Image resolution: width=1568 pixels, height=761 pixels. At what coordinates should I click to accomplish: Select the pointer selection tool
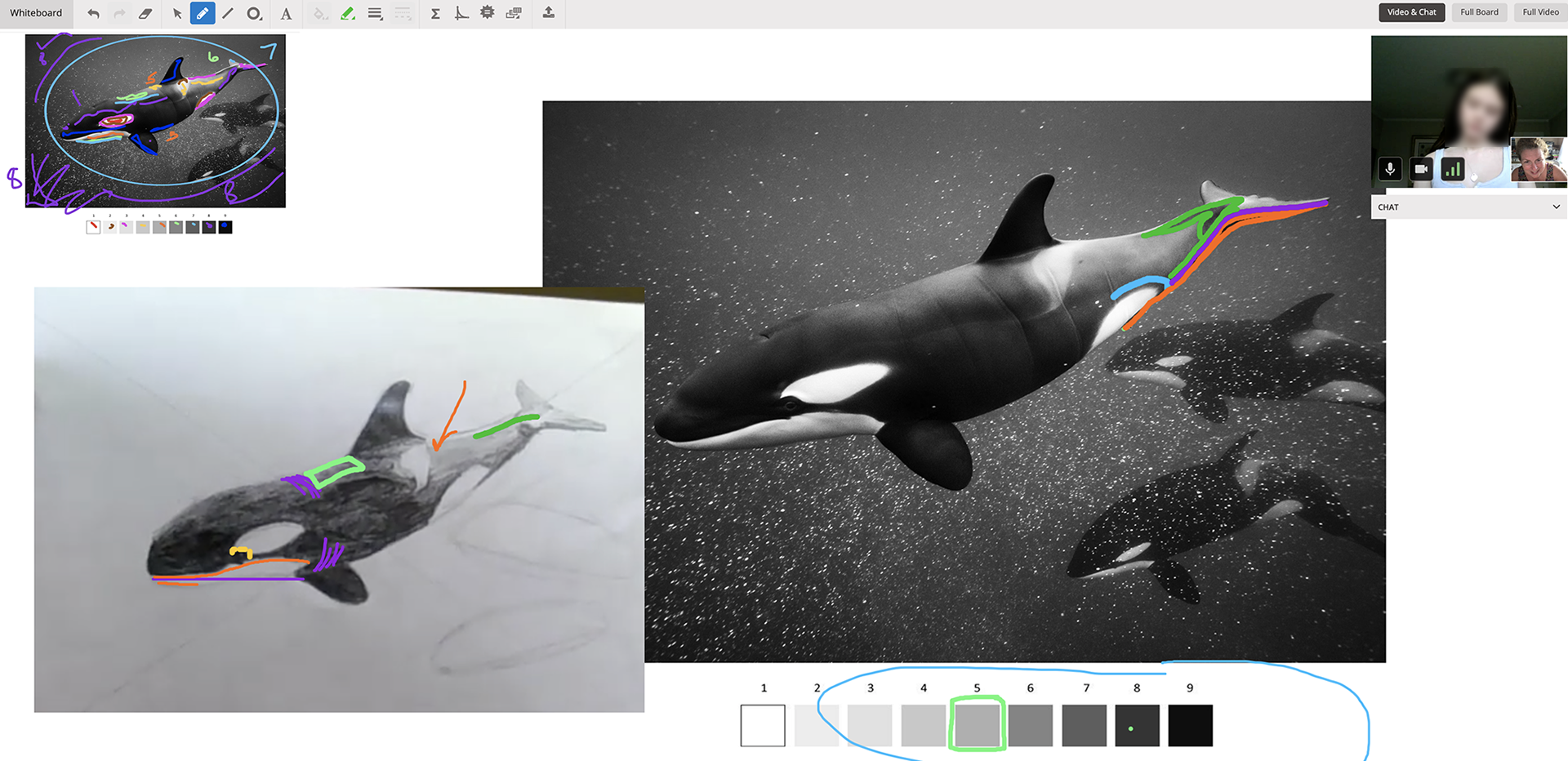pos(177,13)
